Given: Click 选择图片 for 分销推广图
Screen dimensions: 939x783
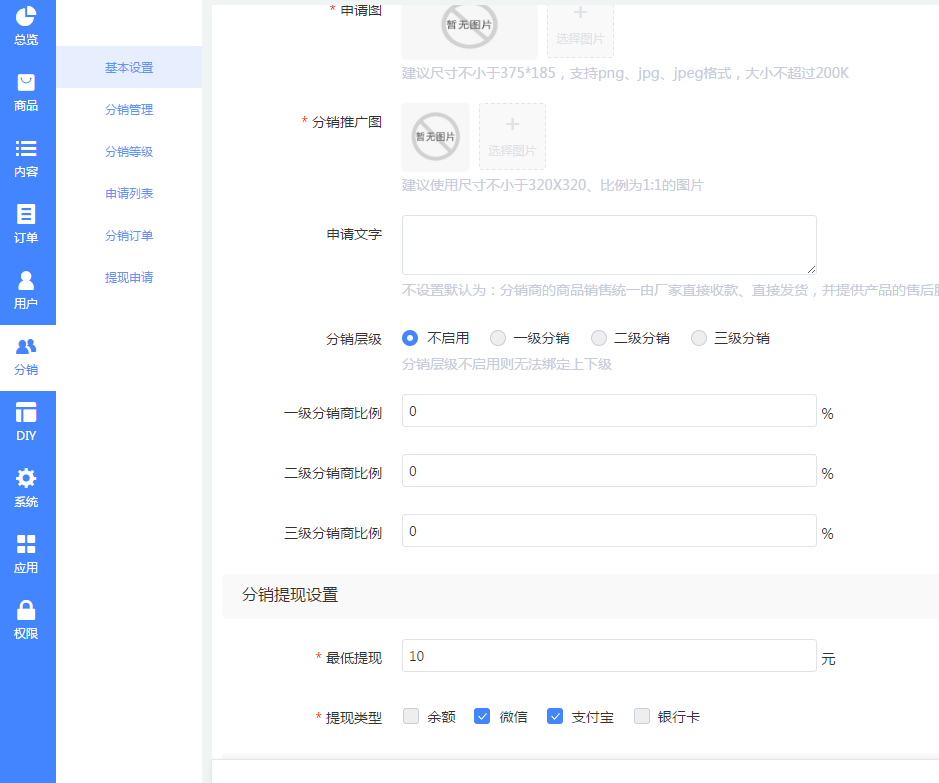Looking at the screenshot, I should pyautogui.click(x=512, y=136).
